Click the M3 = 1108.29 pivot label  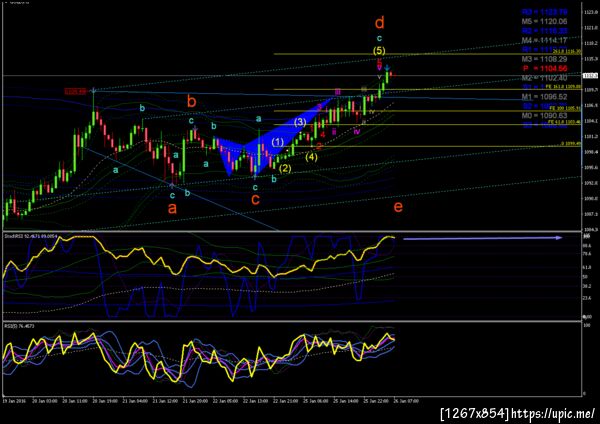pyautogui.click(x=544, y=59)
